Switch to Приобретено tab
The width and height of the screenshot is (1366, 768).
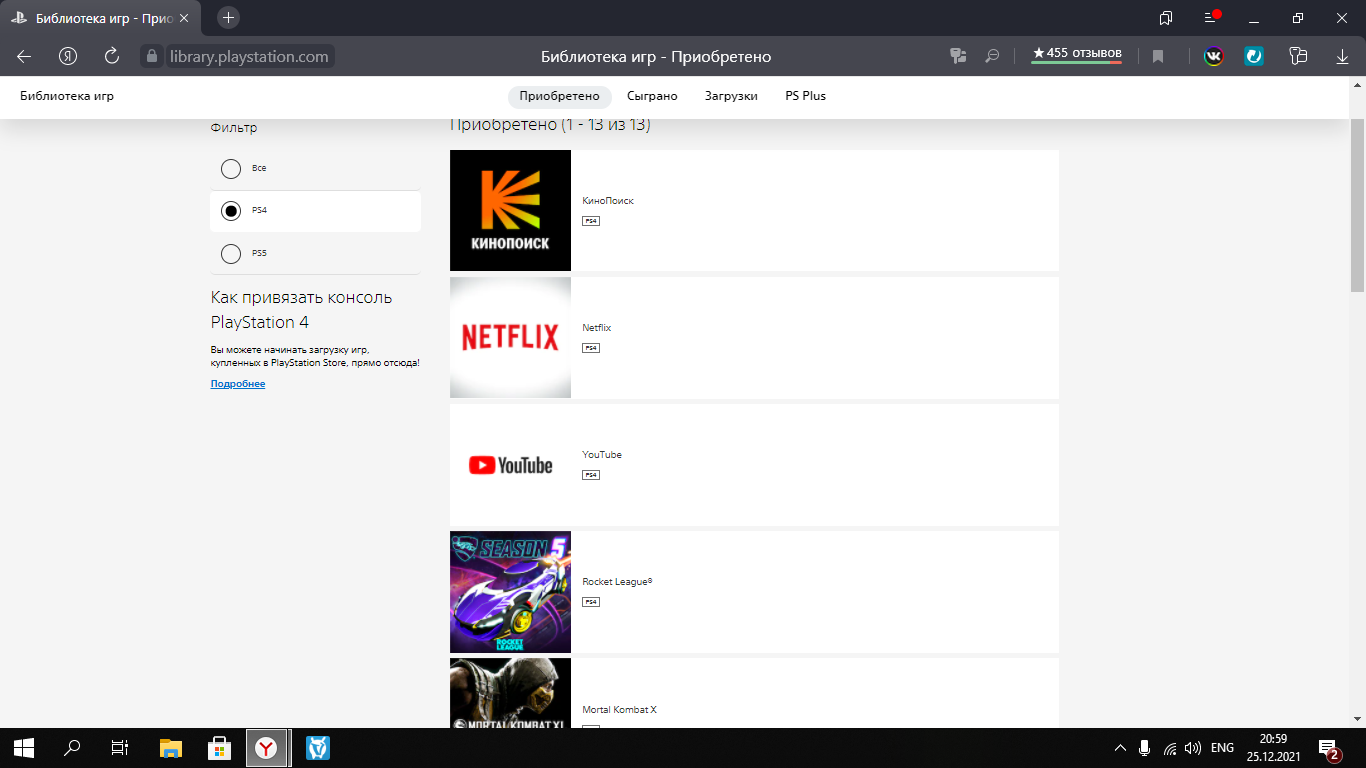point(559,96)
